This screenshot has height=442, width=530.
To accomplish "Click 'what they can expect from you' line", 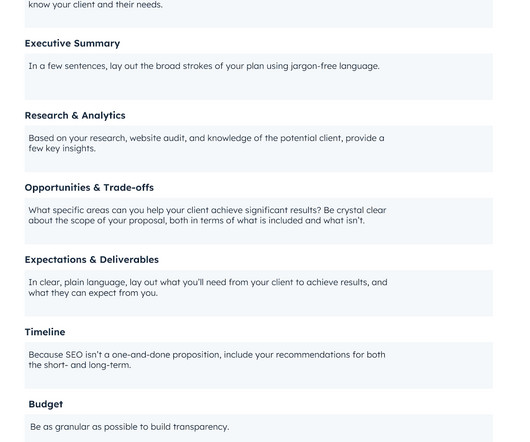I will pos(93,293).
